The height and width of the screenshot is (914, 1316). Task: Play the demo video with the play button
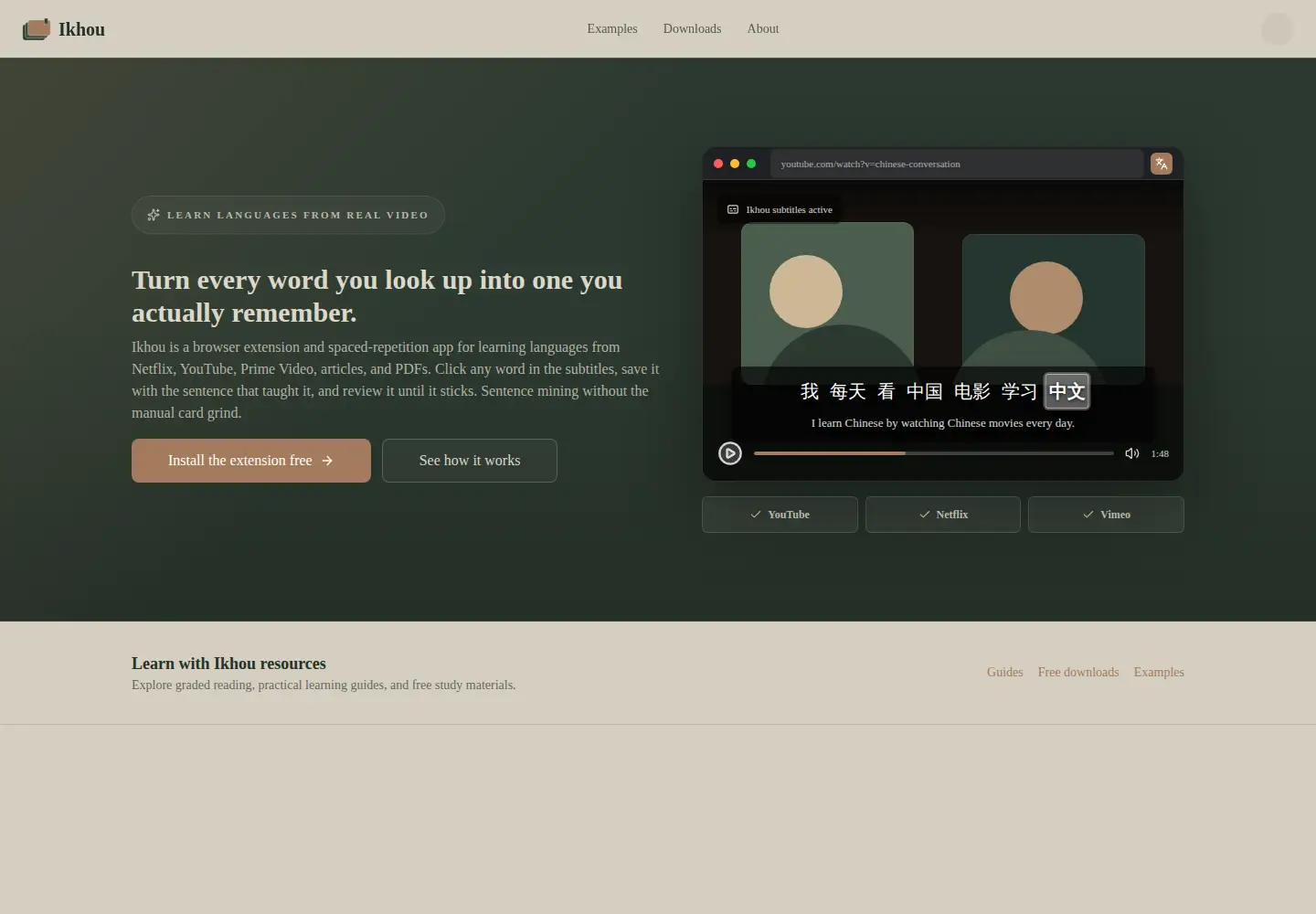pos(730,453)
